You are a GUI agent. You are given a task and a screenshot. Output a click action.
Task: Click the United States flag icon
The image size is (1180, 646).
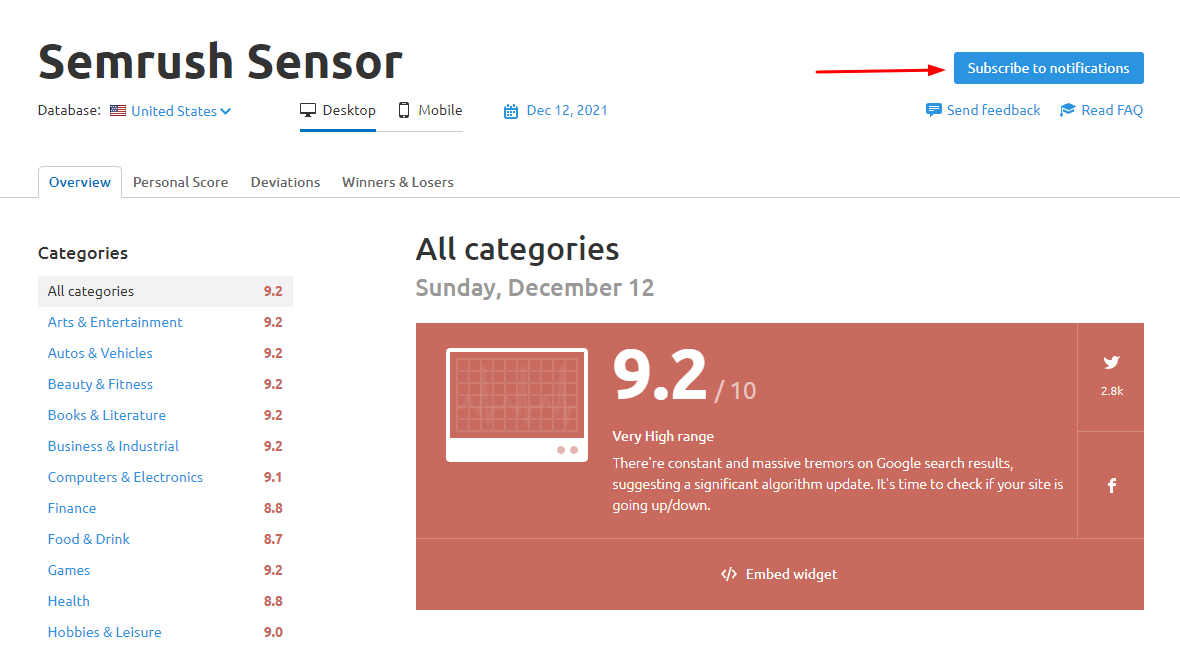coord(119,110)
